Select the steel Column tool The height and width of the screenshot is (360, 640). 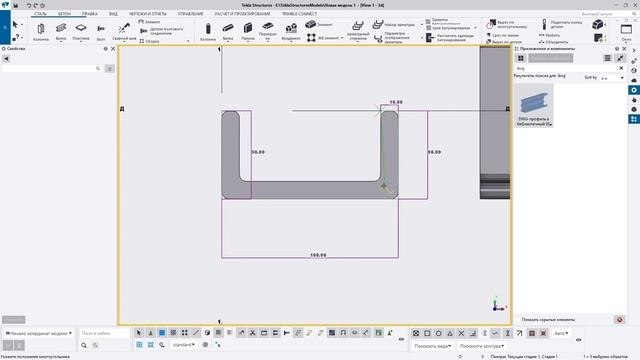[x=41, y=31]
